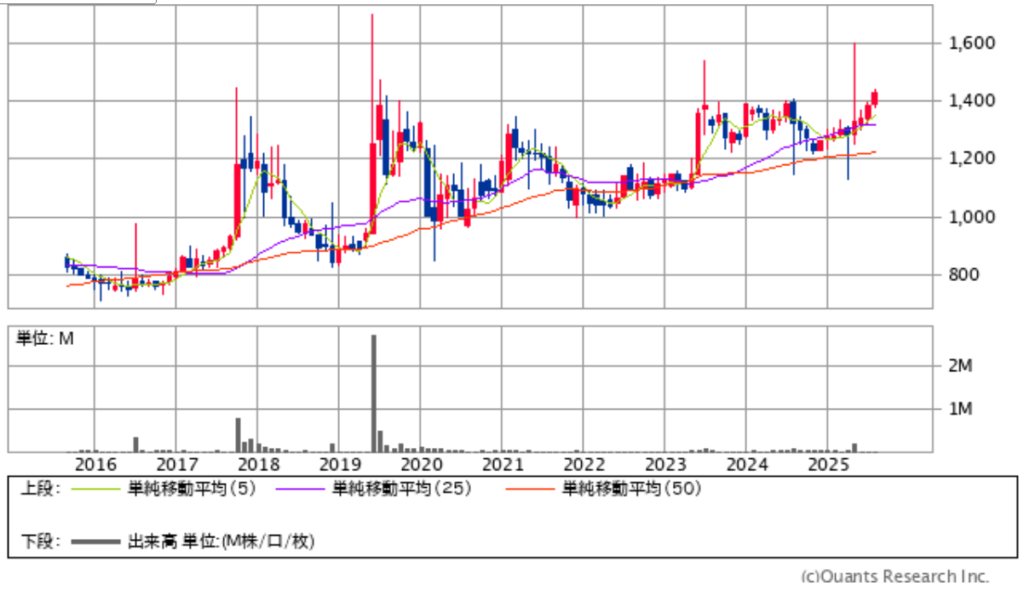The width and height of the screenshot is (1024, 591).
Task: Click the 2017 year label on x-axis
Action: [x=177, y=465]
